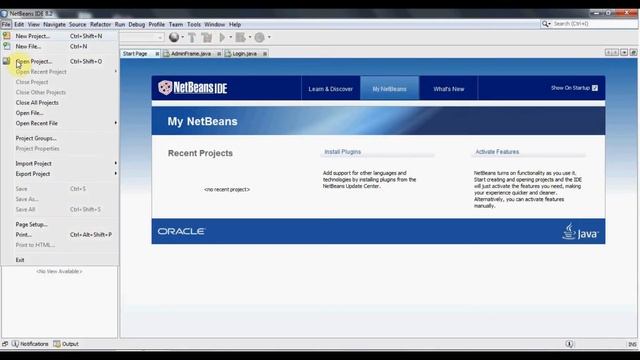Click the Install Plugins link
Screen dimensions: 640x360
coord(342,152)
